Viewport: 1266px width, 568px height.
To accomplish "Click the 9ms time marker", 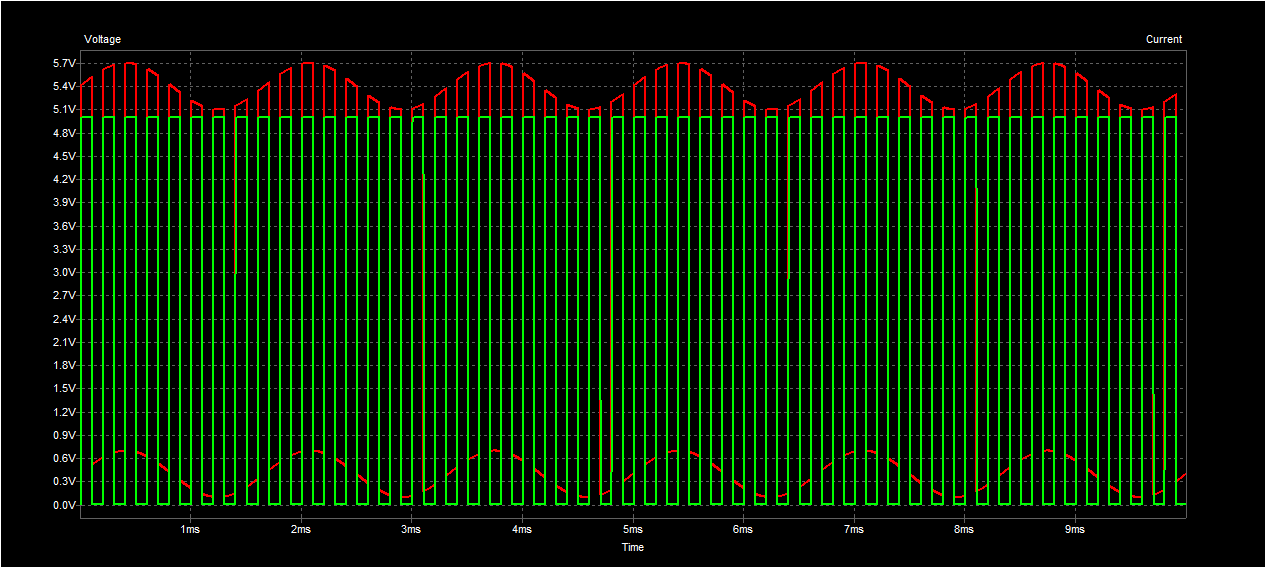I will [x=1075, y=529].
